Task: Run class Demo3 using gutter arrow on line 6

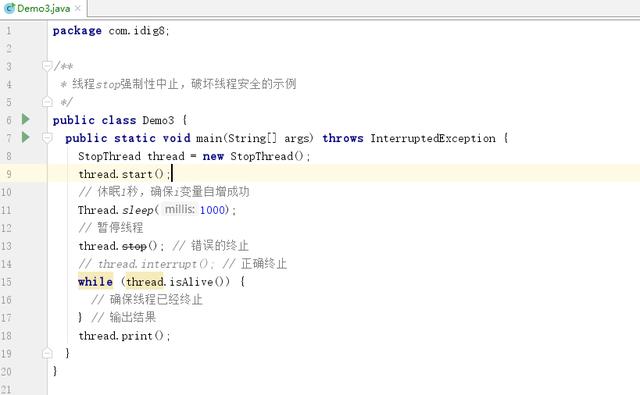Action: pos(26,119)
